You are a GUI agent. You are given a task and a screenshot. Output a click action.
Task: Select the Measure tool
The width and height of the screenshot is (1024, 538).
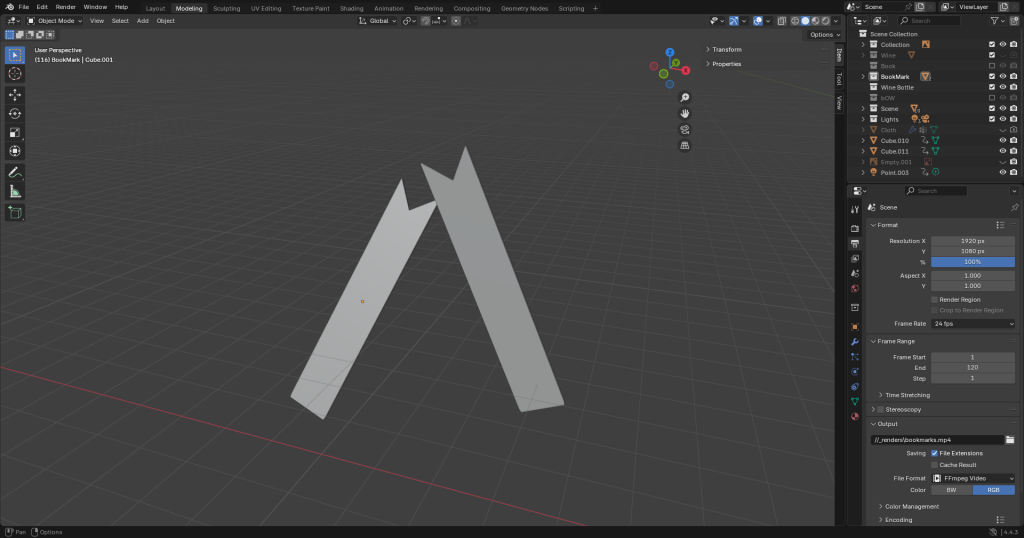pyautogui.click(x=15, y=191)
